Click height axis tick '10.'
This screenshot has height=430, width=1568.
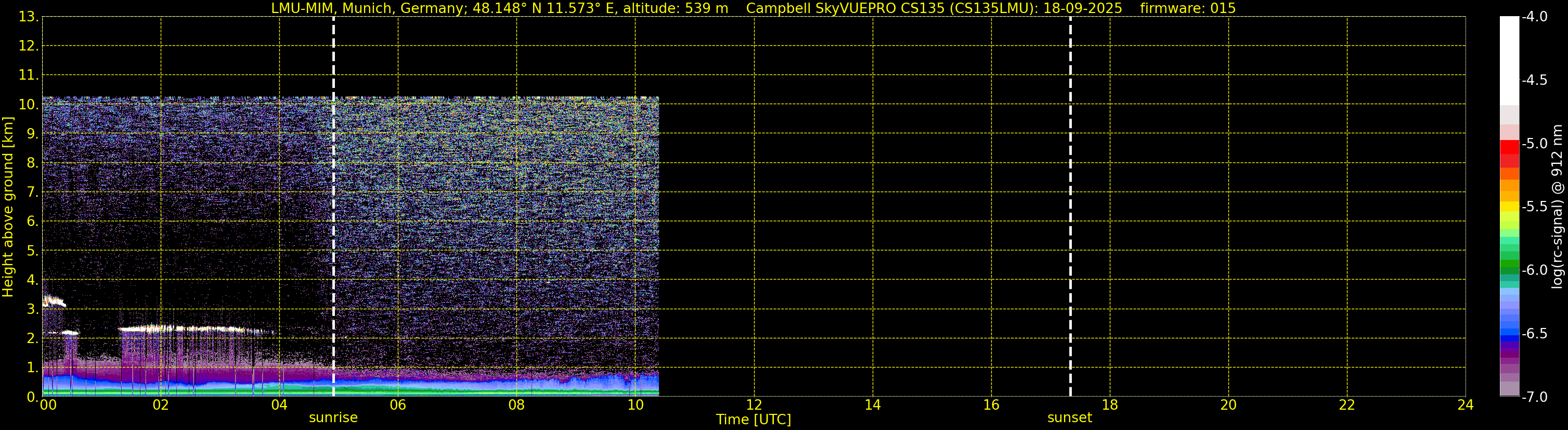tap(29, 105)
